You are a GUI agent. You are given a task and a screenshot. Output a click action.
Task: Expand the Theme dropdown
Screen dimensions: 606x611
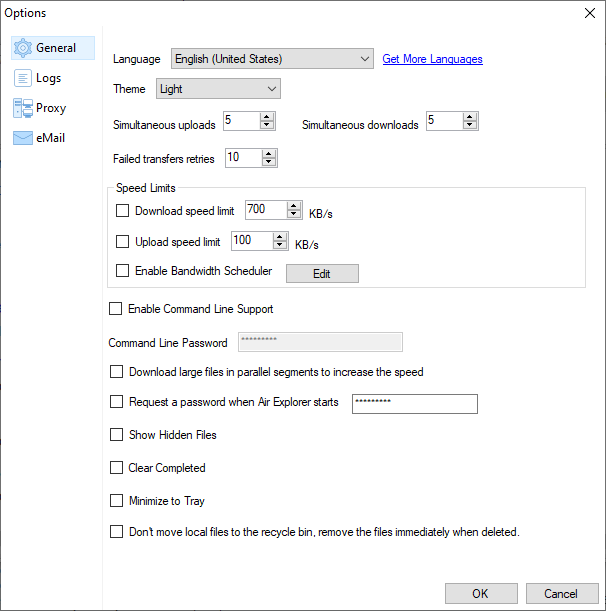tap(218, 89)
